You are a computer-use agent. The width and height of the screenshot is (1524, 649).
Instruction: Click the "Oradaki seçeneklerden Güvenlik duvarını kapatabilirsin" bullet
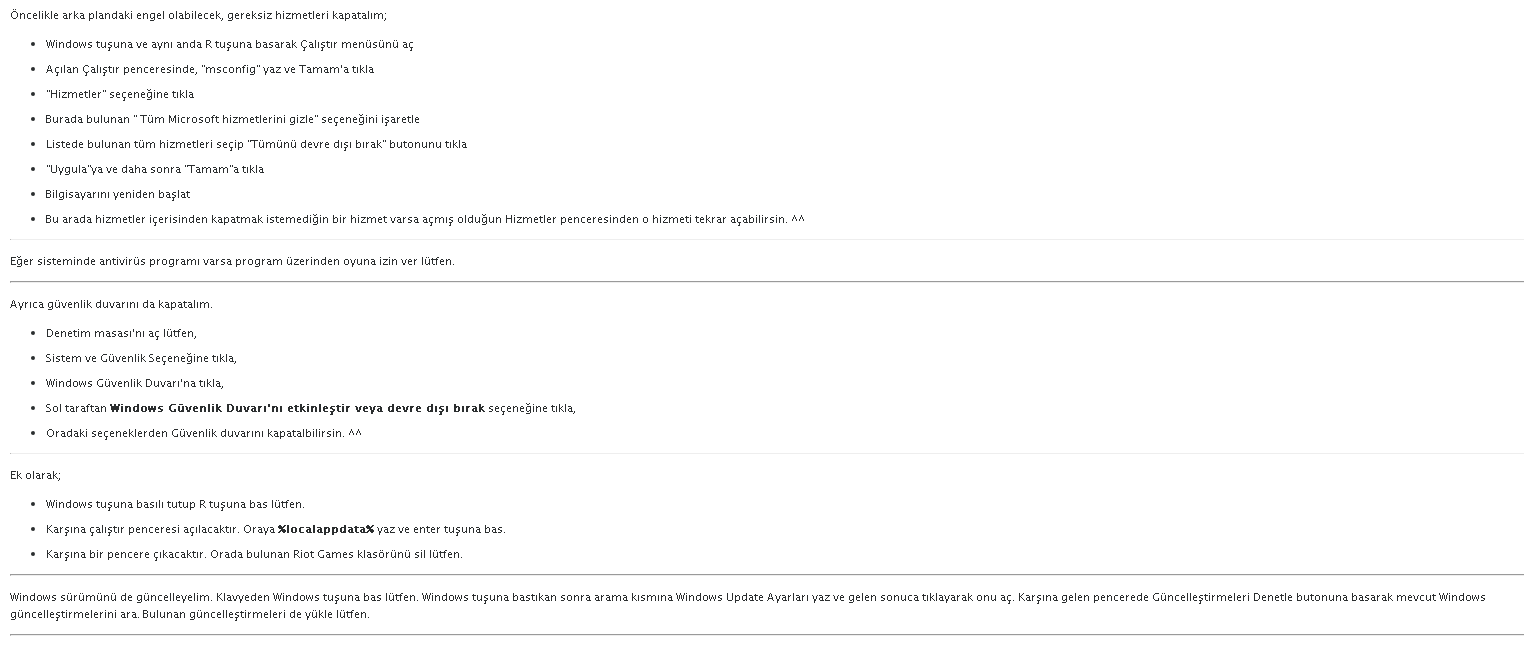point(204,433)
